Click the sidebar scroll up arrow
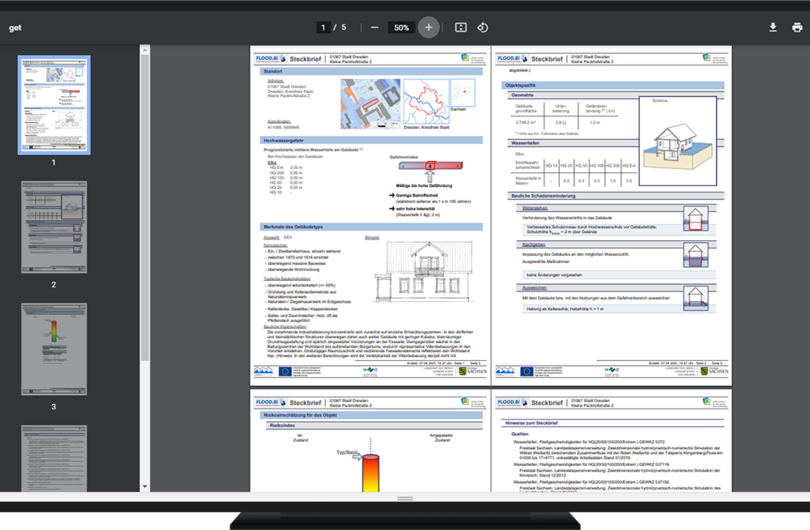The image size is (810, 530). click(x=145, y=48)
